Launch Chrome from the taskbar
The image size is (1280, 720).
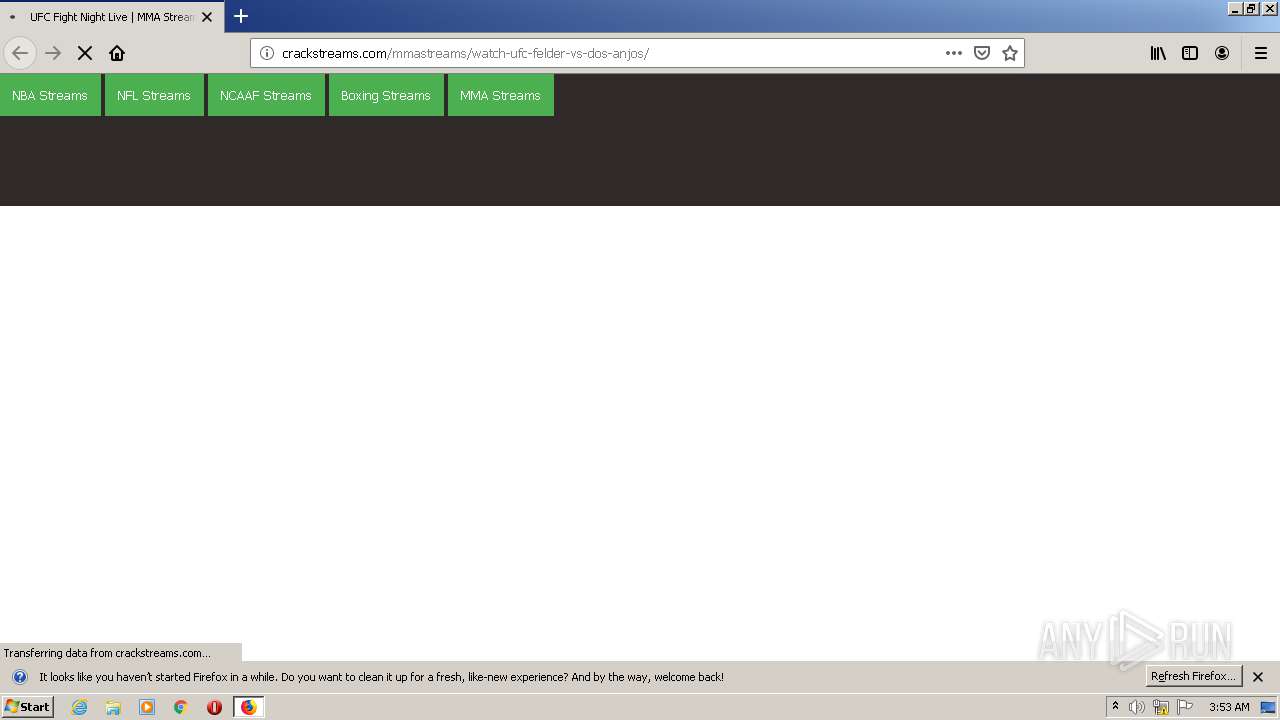181,707
